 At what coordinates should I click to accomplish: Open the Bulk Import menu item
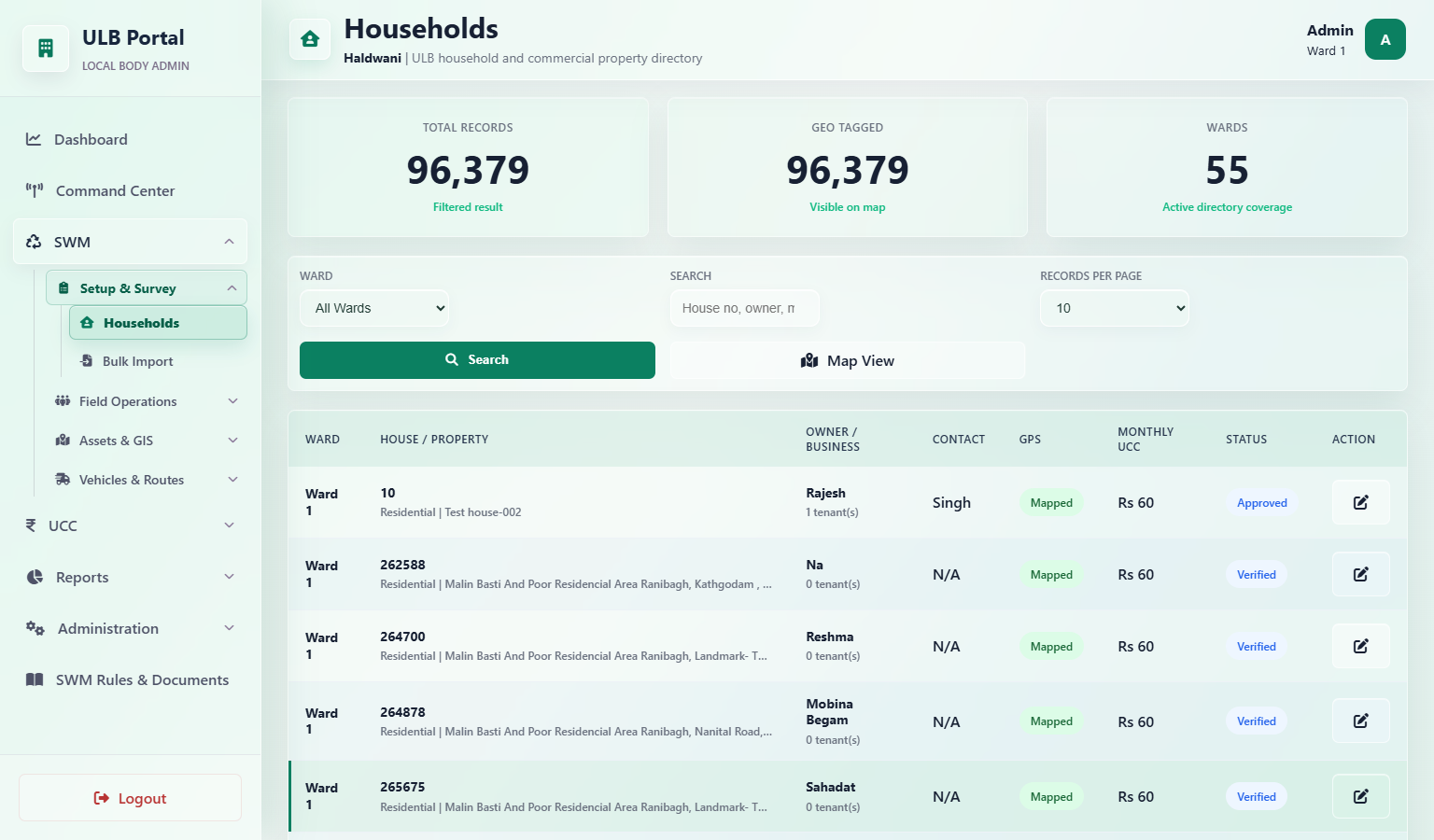click(x=158, y=361)
